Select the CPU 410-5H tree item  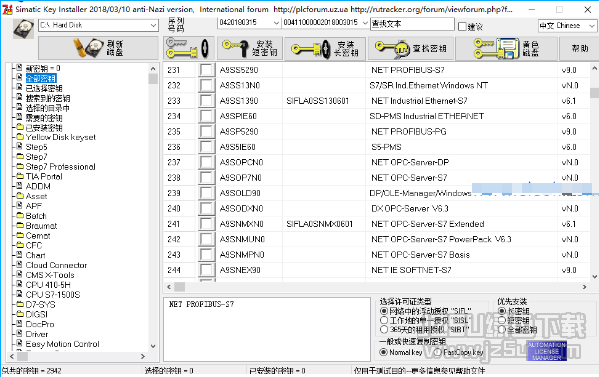[48, 285]
